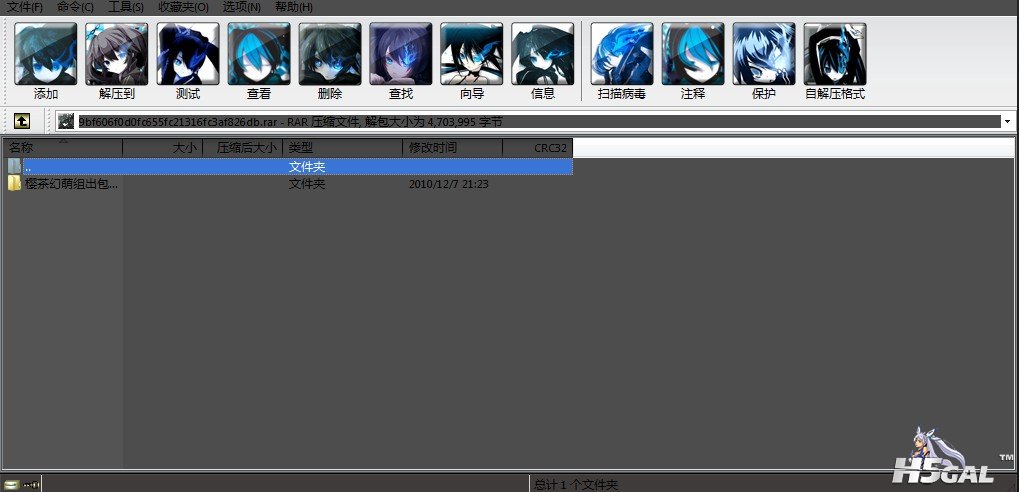Click the drive icon in status bar

click(11, 484)
